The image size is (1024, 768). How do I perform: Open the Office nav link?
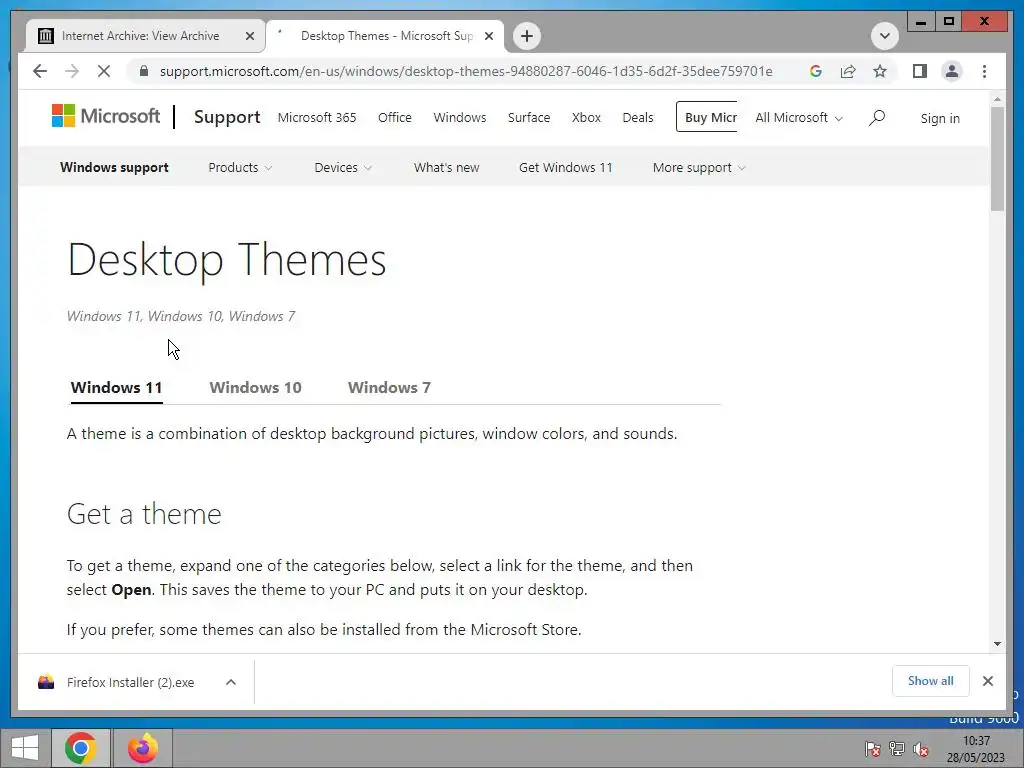pyautogui.click(x=394, y=118)
